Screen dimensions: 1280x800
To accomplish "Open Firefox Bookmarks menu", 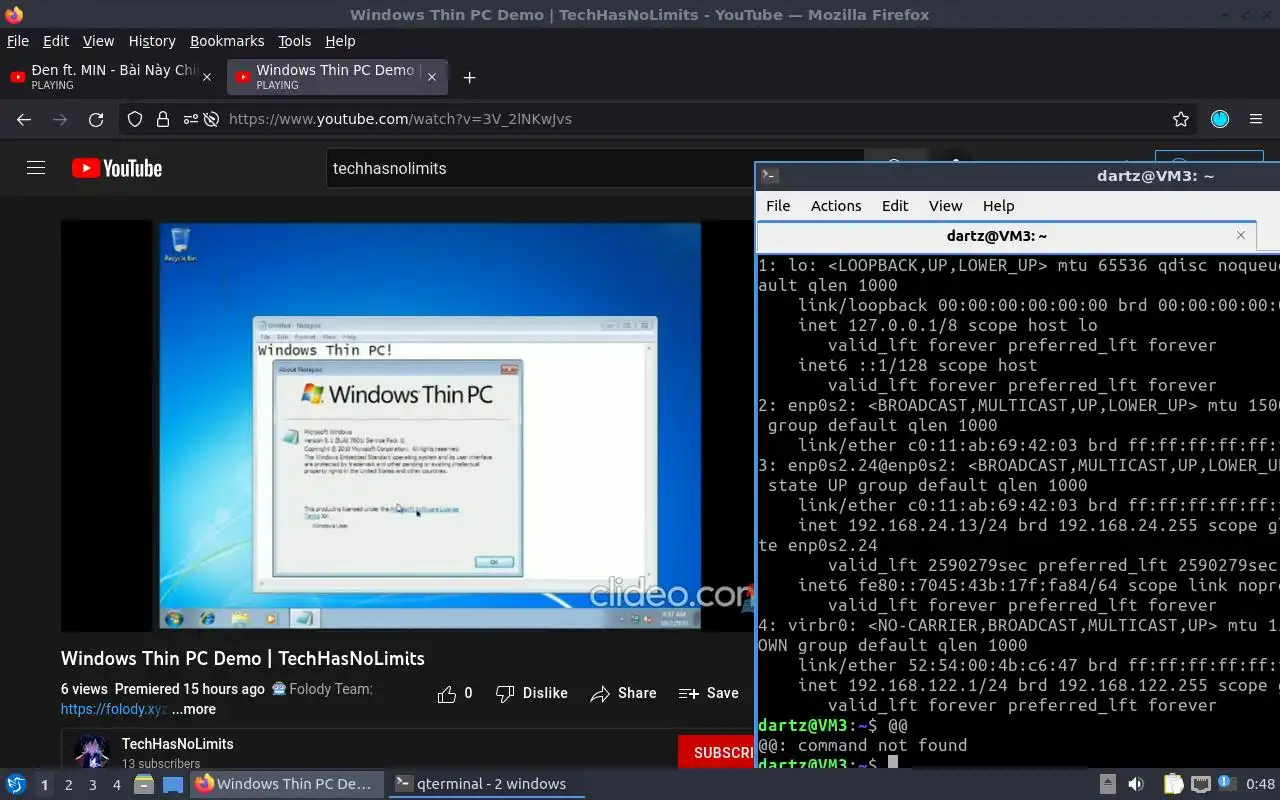I will [x=227, y=41].
